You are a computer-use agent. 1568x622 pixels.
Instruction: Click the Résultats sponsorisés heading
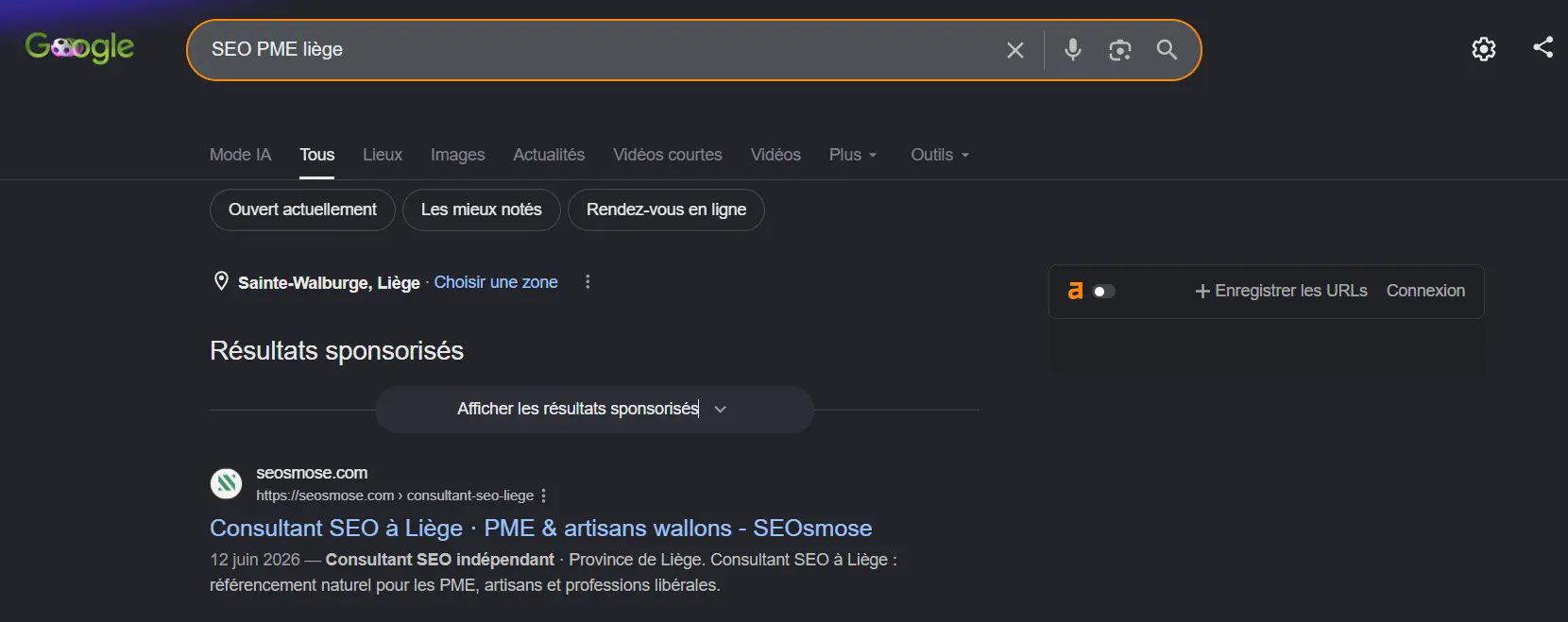pos(336,350)
